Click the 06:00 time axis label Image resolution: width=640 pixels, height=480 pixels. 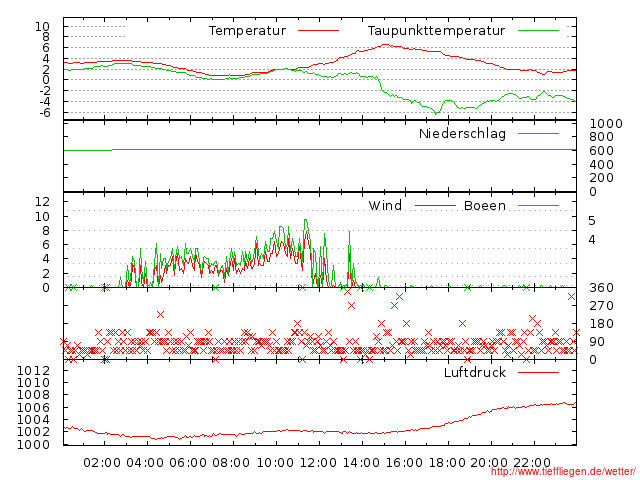188,463
